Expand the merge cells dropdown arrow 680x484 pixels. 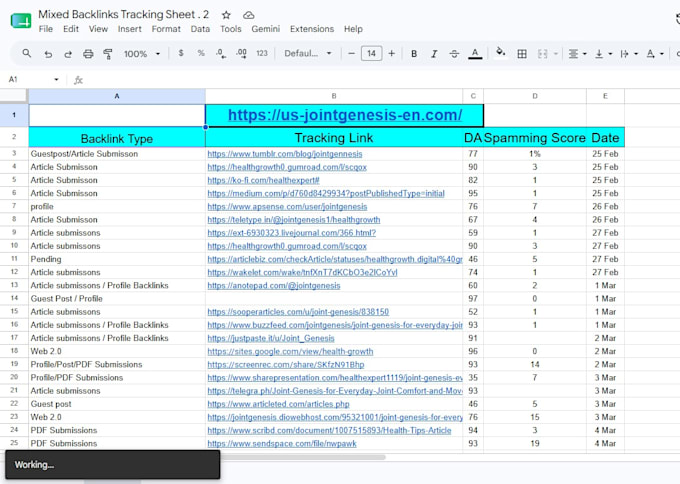556,54
